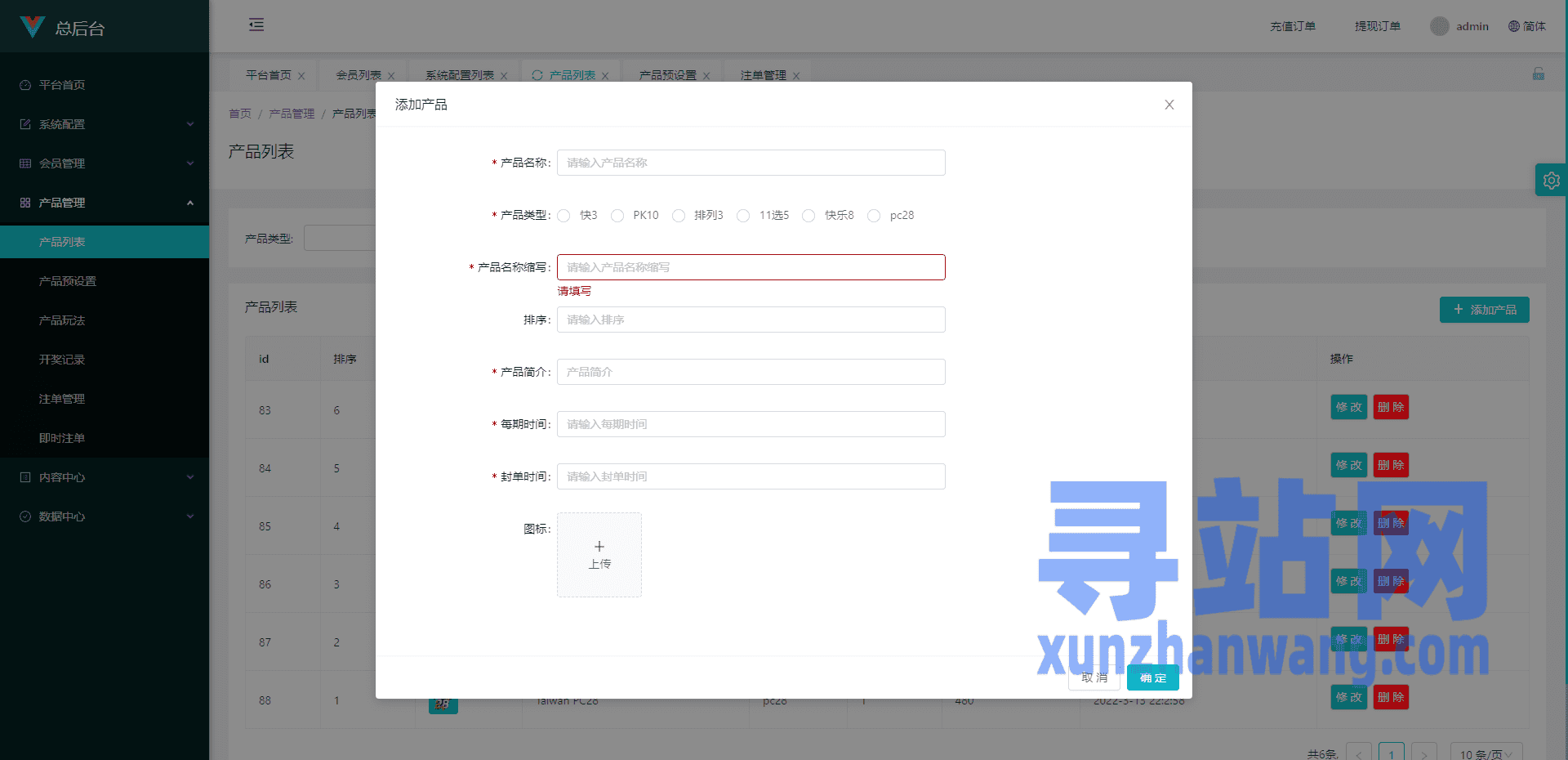Image resolution: width=1568 pixels, height=760 pixels.
Task: Select PK10 product type radio
Action: tap(617, 216)
